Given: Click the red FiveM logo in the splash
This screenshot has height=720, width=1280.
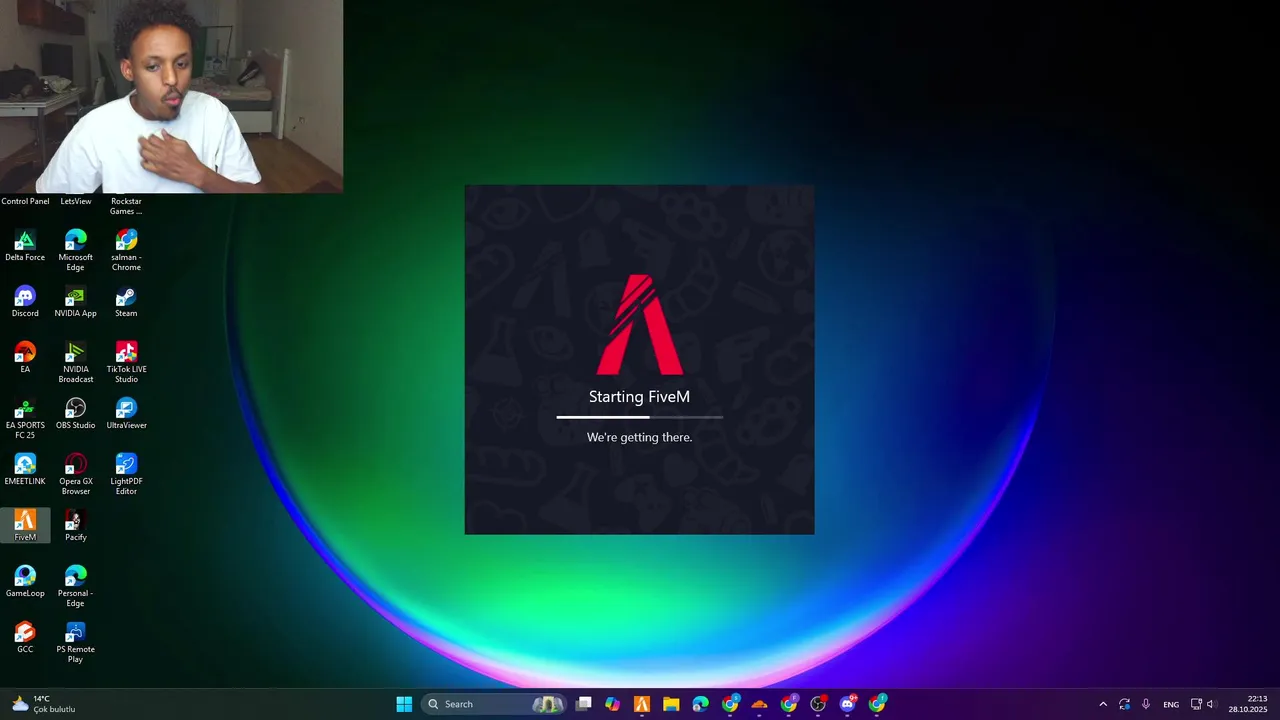Looking at the screenshot, I should point(640,325).
